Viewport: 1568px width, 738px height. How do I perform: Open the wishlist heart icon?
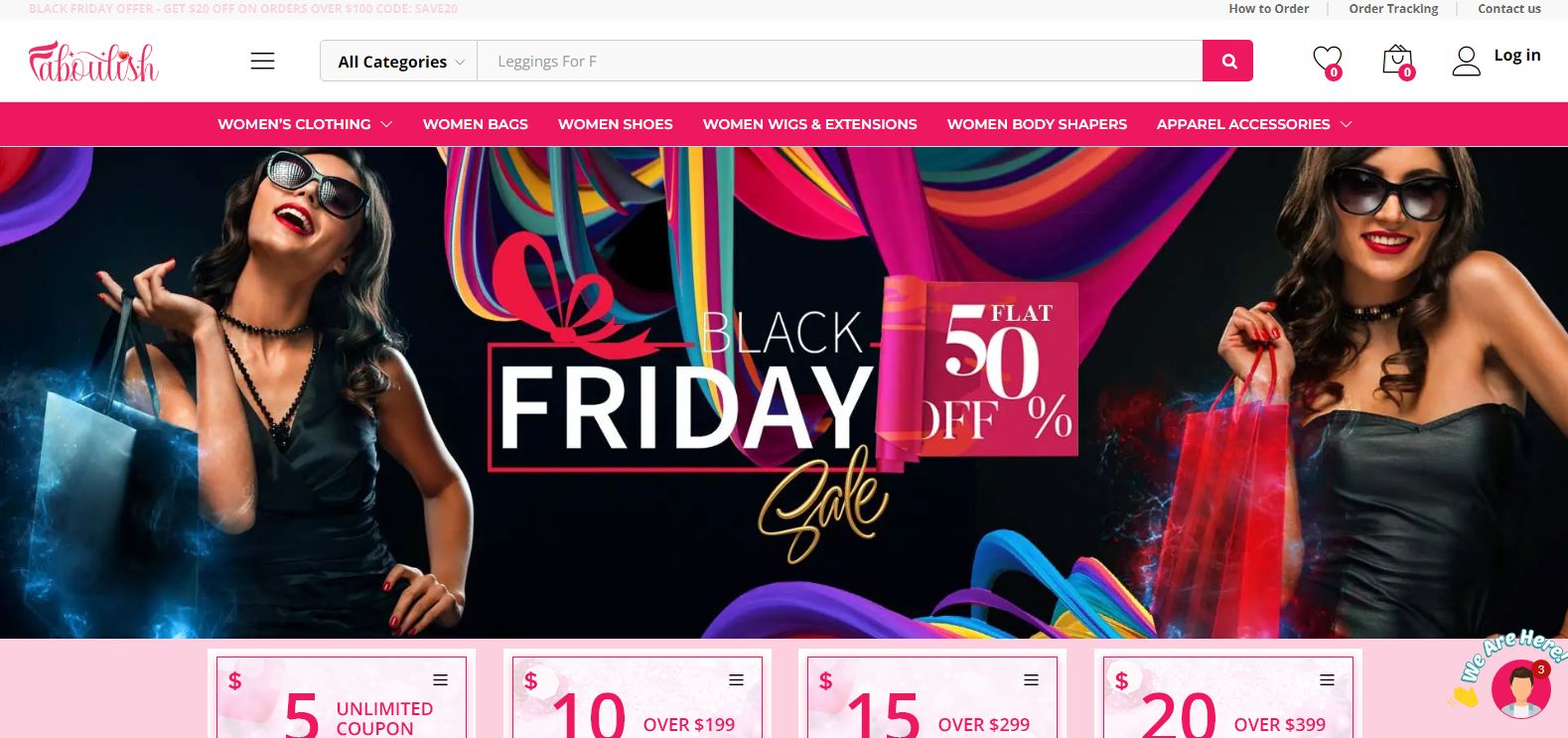pos(1328,62)
